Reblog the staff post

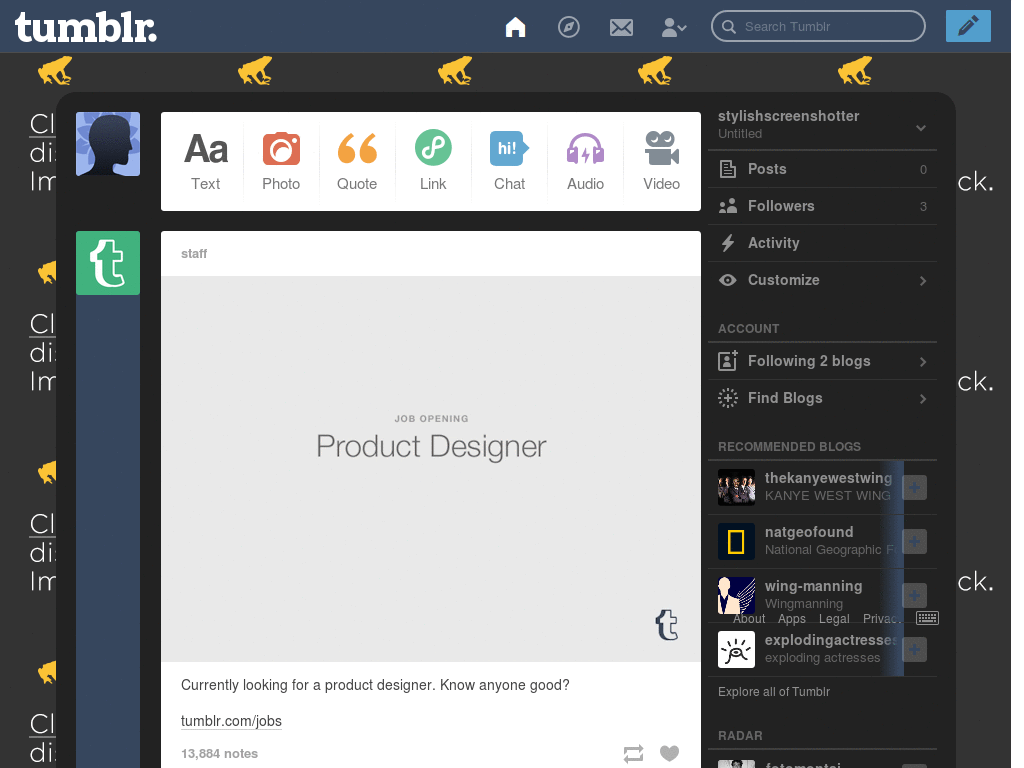tap(633, 754)
